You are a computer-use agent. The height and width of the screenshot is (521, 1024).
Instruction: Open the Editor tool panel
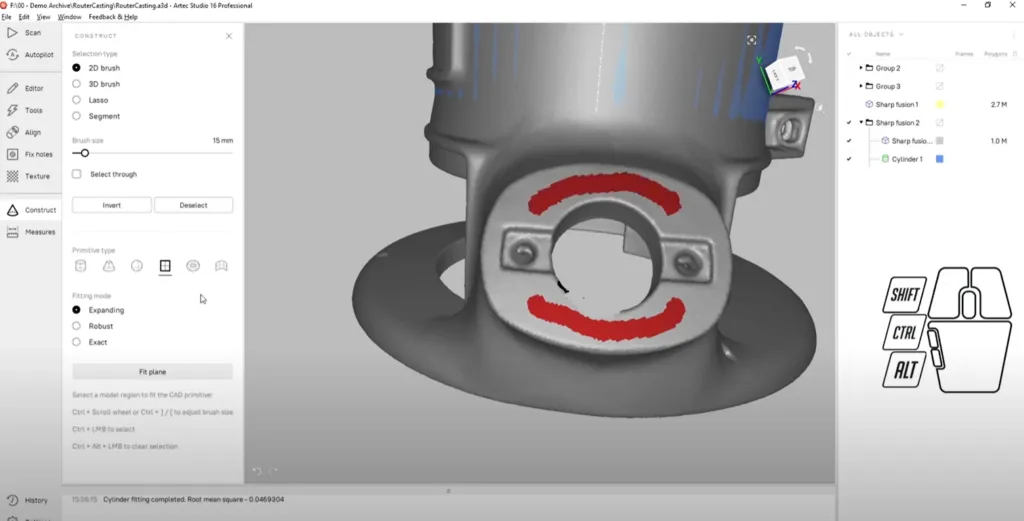tap(25, 88)
